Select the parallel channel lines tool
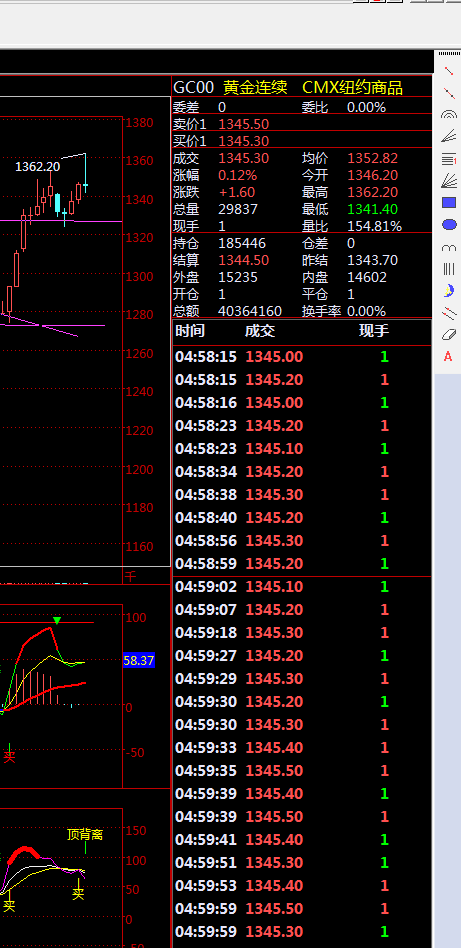The width and height of the screenshot is (461, 948). tap(448, 313)
